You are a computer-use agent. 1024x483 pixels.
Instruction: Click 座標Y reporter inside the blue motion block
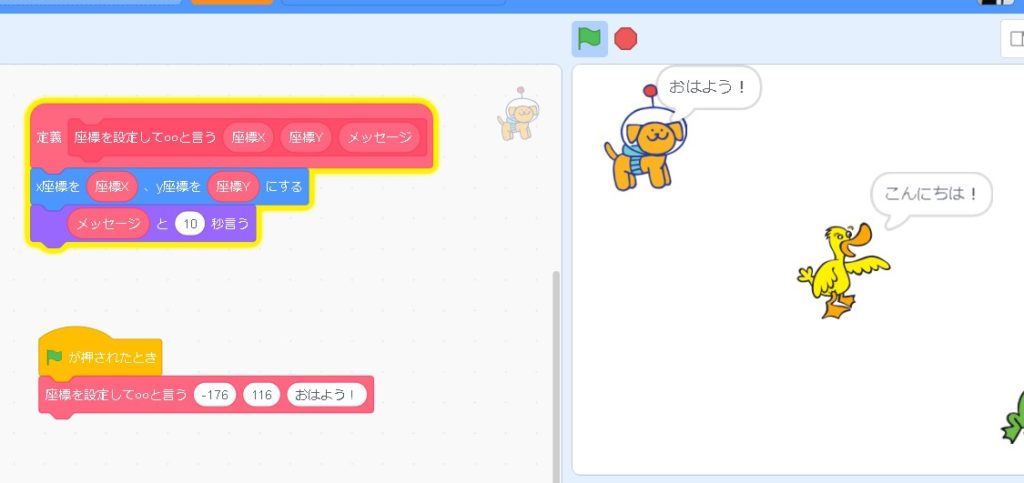234,186
